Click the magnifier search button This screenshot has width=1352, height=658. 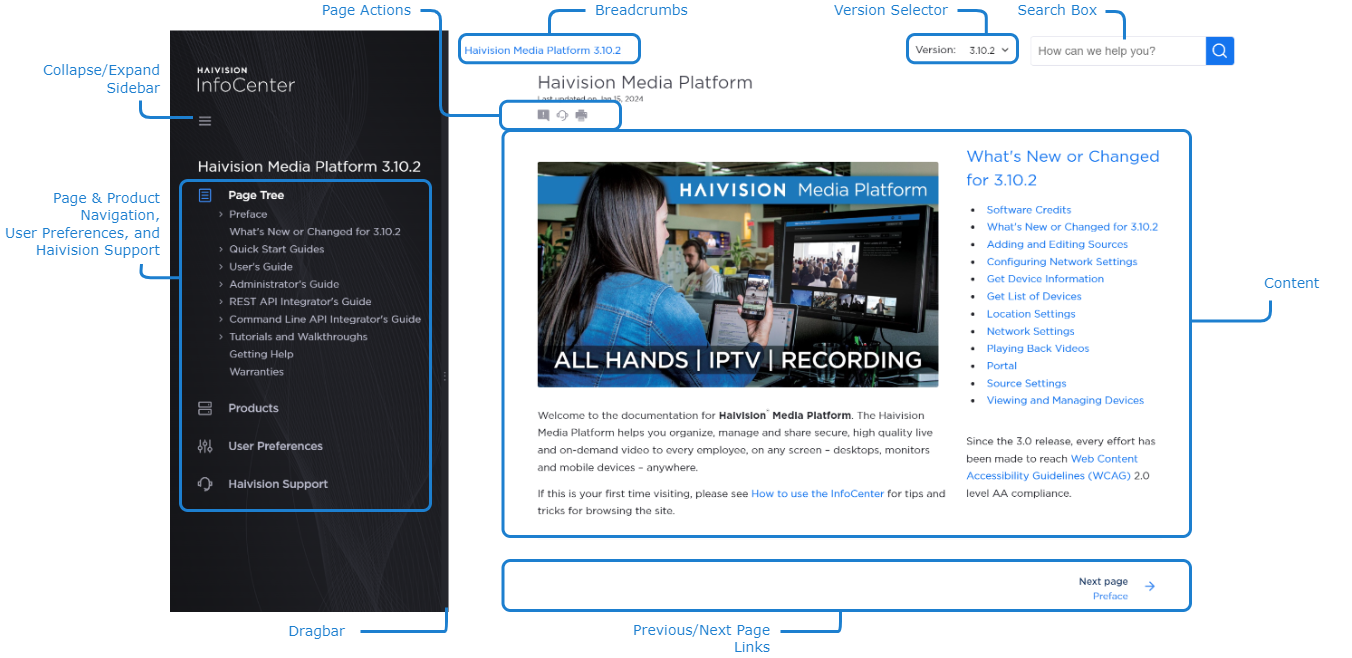1219,51
